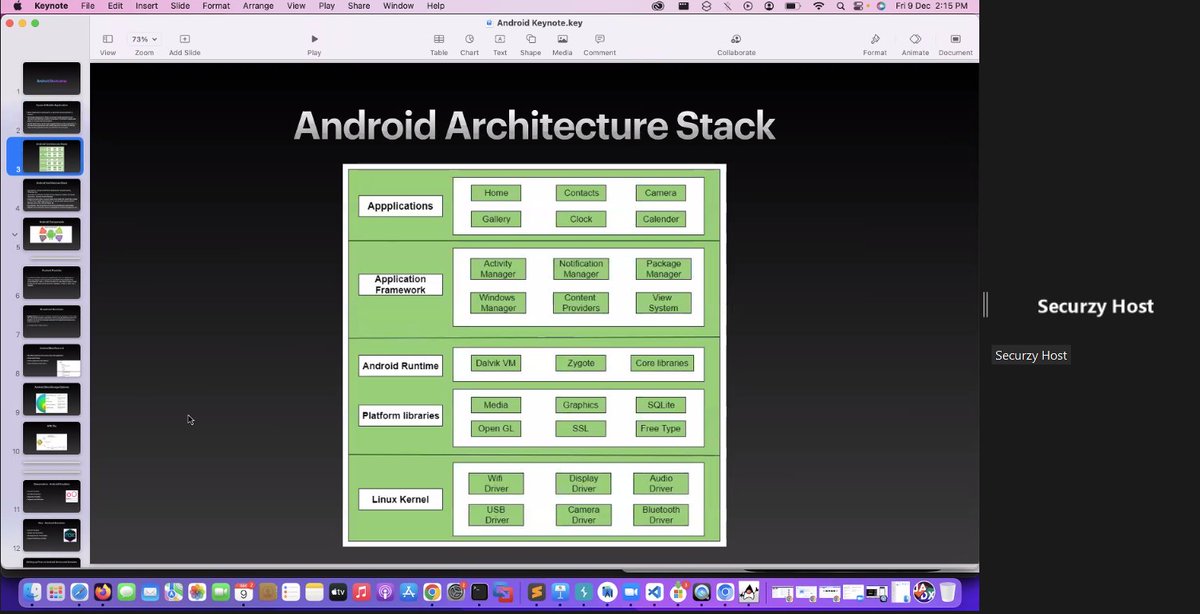1200x614 pixels.
Task: Open Music from the Dock
Action: click(x=362, y=592)
